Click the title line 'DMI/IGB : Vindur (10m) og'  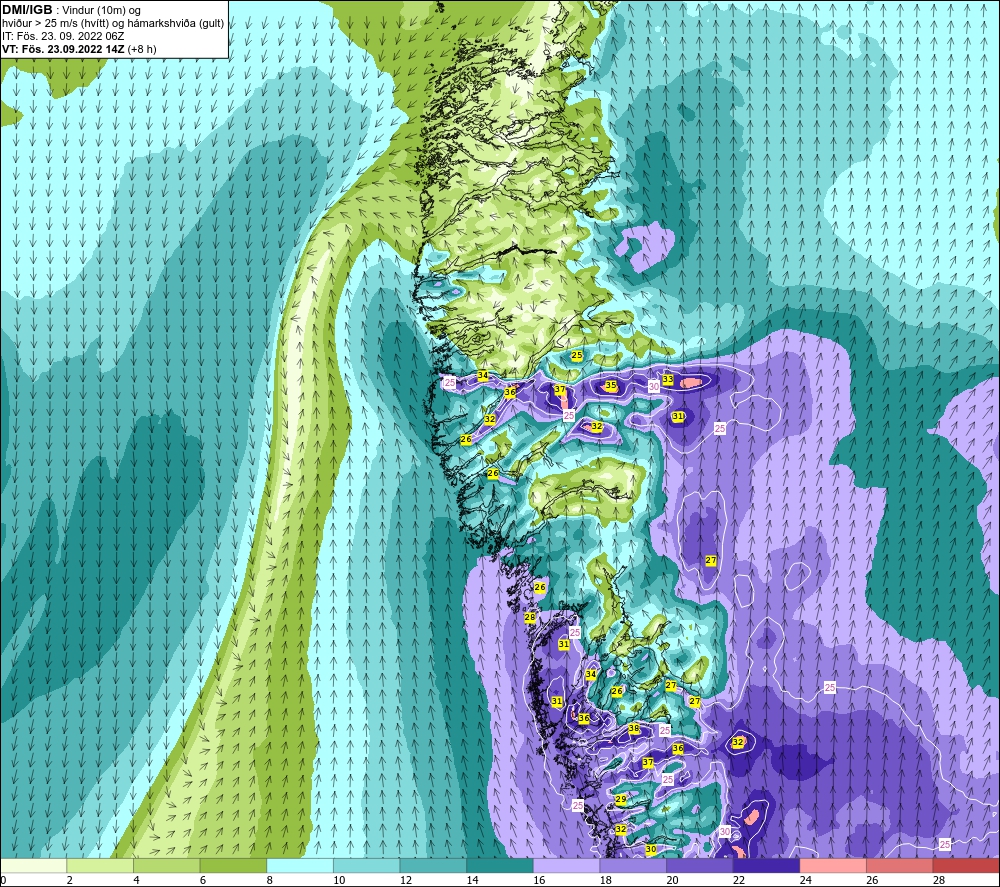click(x=72, y=10)
